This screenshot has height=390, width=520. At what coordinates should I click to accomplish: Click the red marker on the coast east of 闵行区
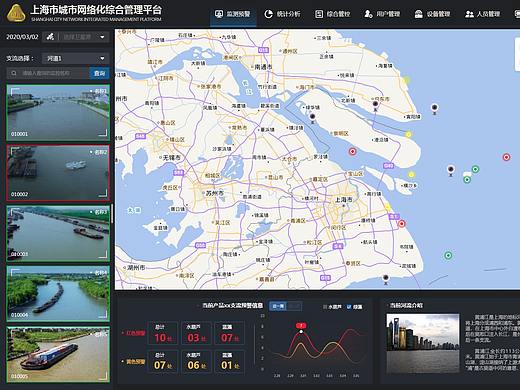coord(402,224)
